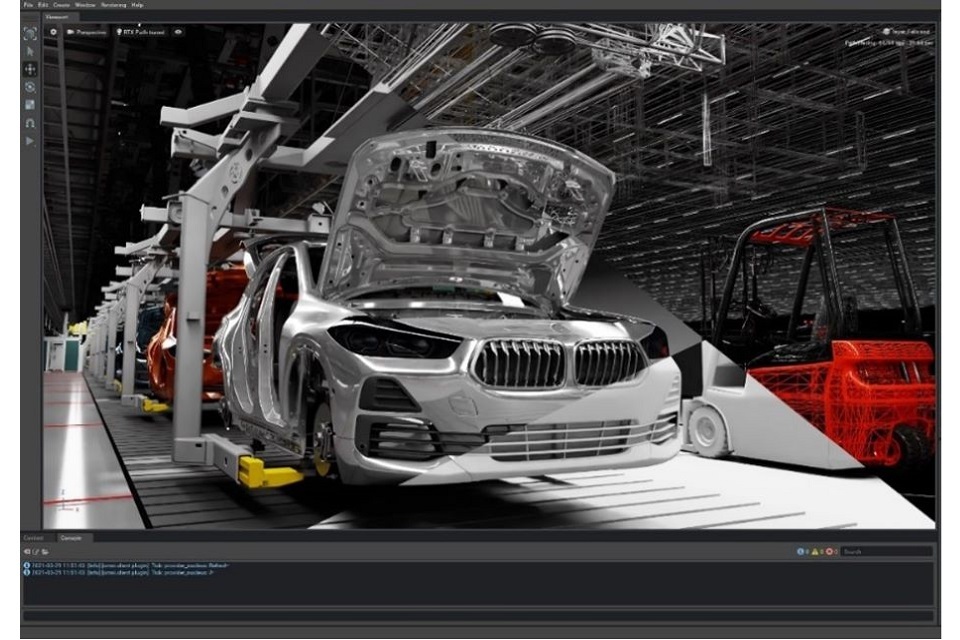Screen dimensions: 960x640
Task: Toggle snap magnet tool
Action: point(30,123)
